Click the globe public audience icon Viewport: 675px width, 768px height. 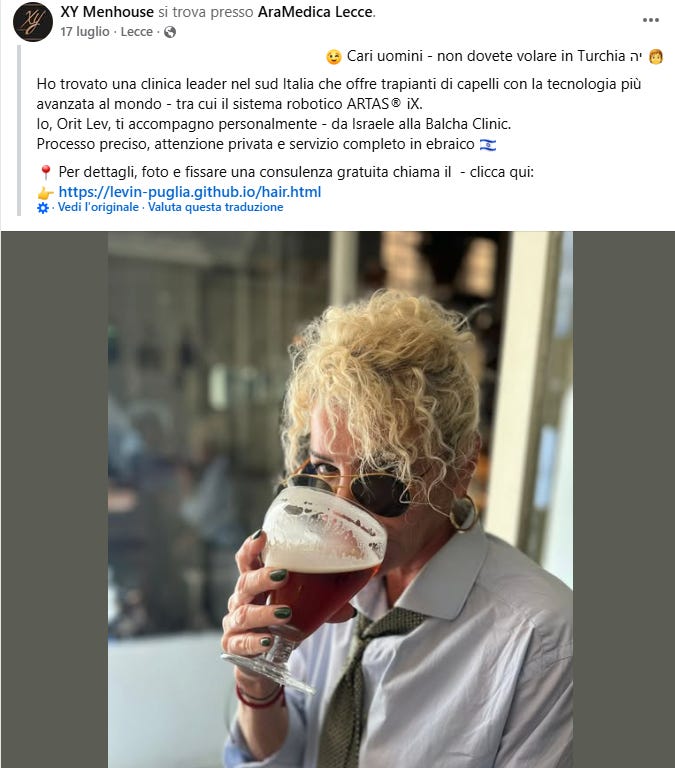point(170,32)
